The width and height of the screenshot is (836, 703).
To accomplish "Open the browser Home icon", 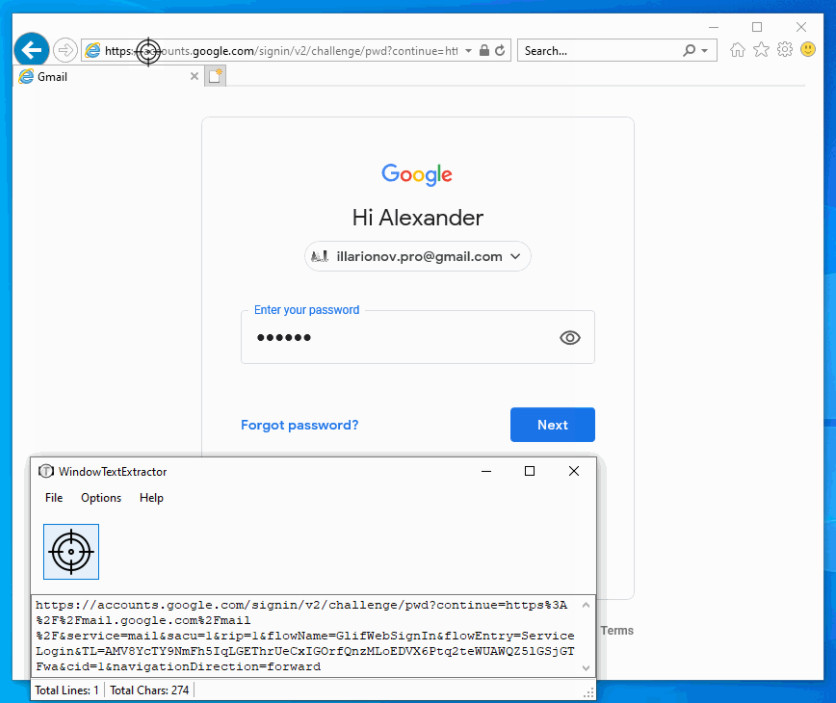I will click(737, 50).
